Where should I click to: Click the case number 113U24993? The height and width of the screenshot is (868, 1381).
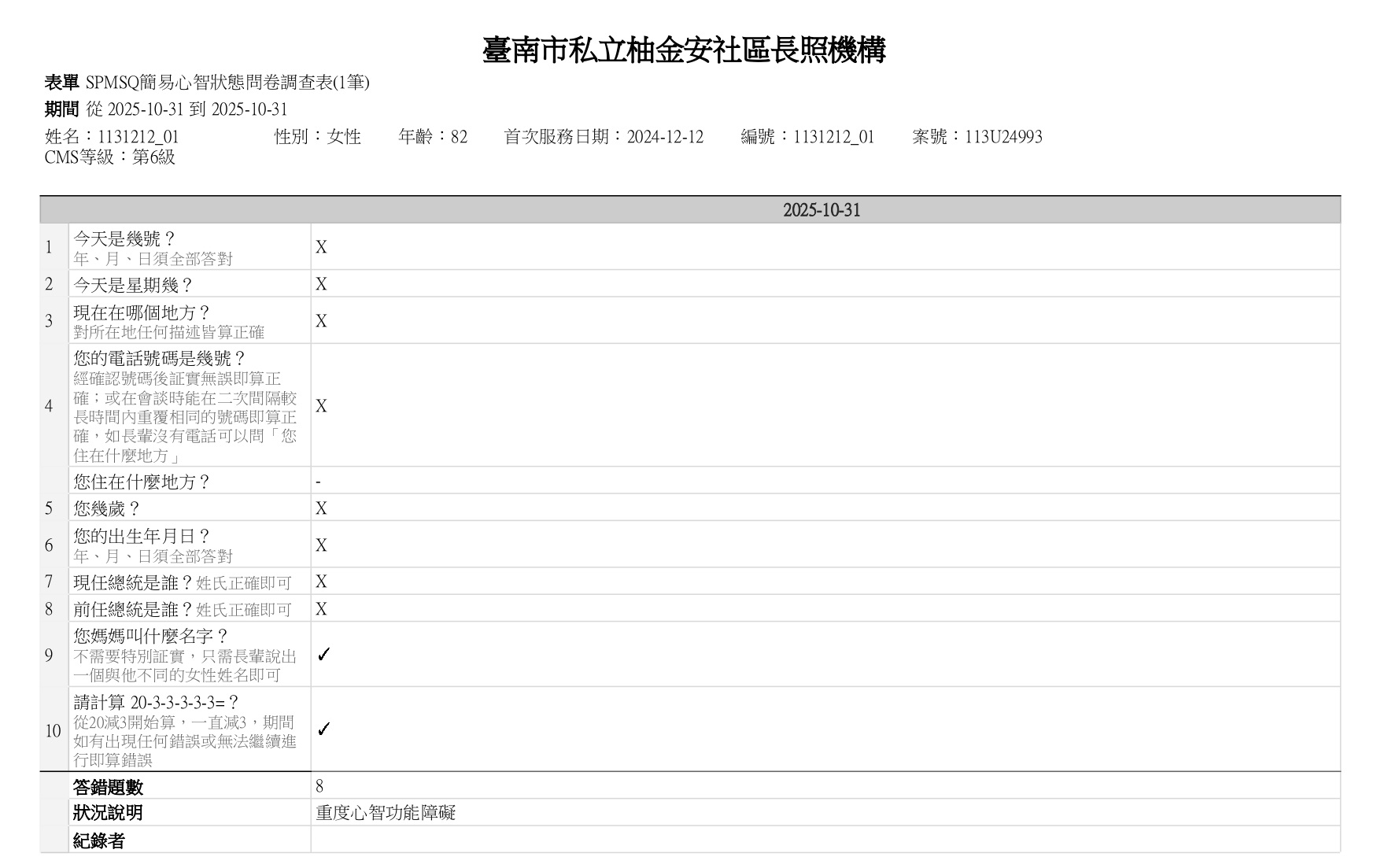pyautogui.click(x=1003, y=137)
